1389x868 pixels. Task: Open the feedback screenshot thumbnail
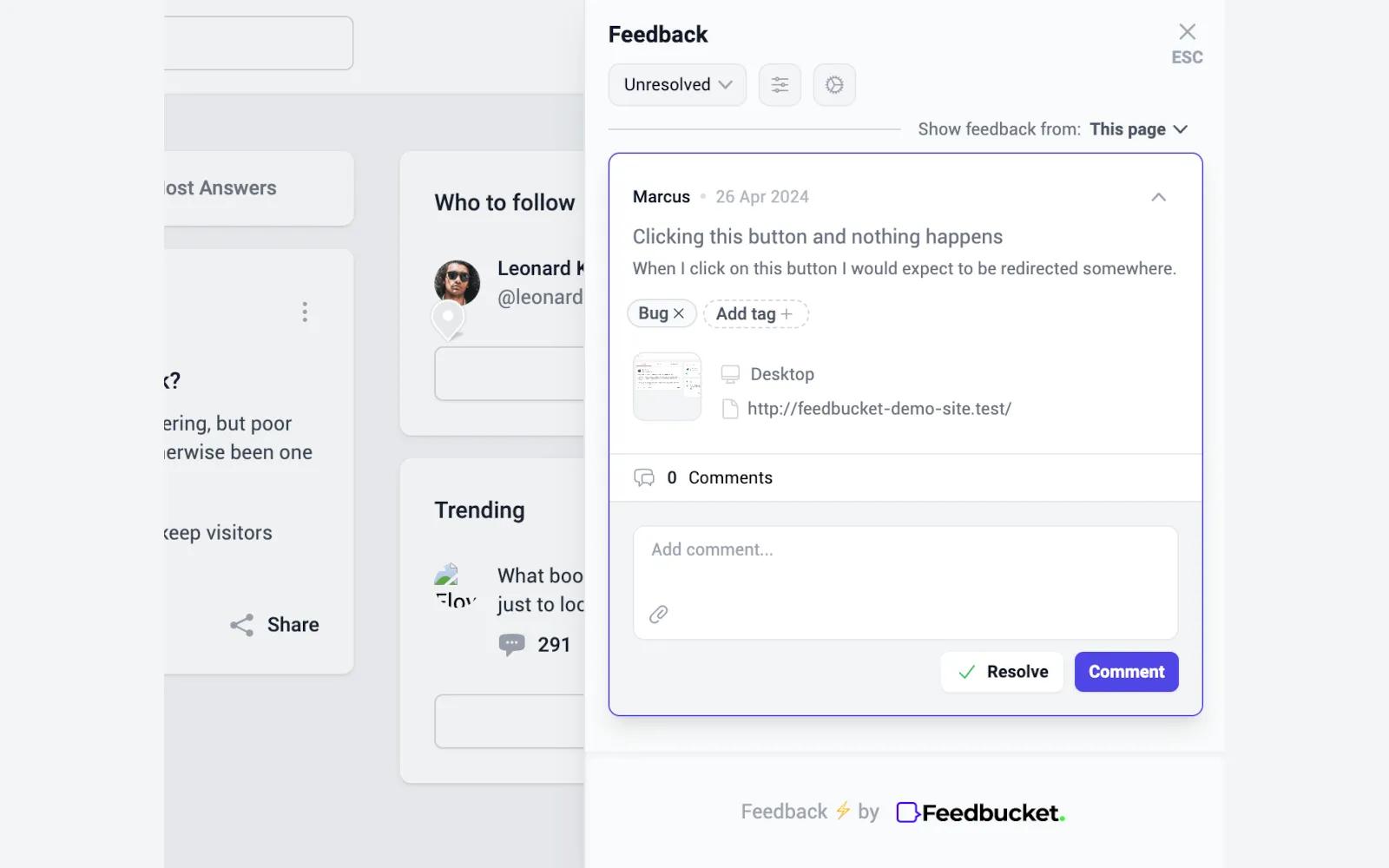(x=667, y=386)
